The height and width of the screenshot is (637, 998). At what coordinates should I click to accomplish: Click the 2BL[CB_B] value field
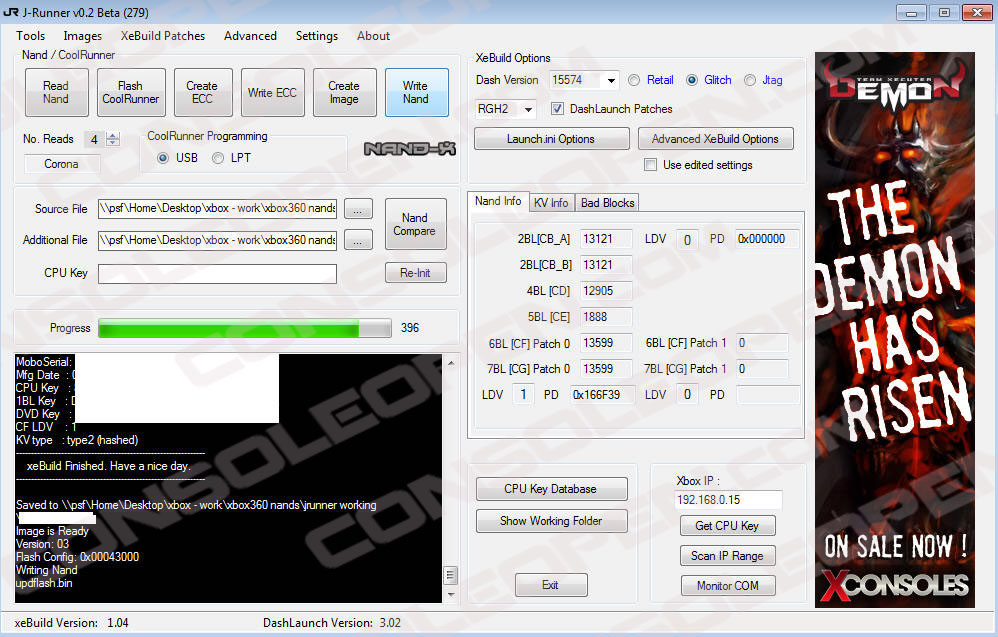tap(606, 265)
